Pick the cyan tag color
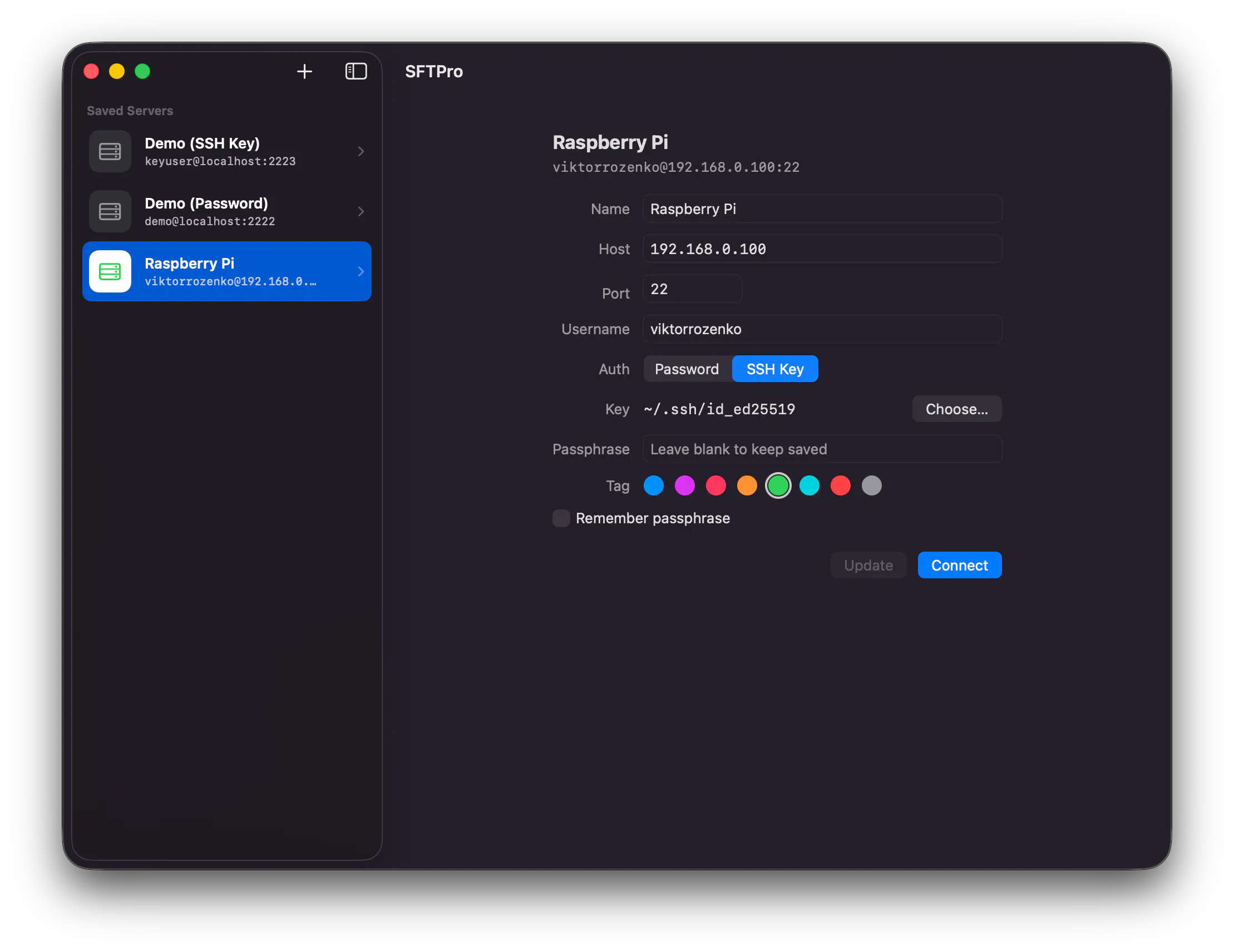This screenshot has width=1234, height=952. tap(809, 485)
